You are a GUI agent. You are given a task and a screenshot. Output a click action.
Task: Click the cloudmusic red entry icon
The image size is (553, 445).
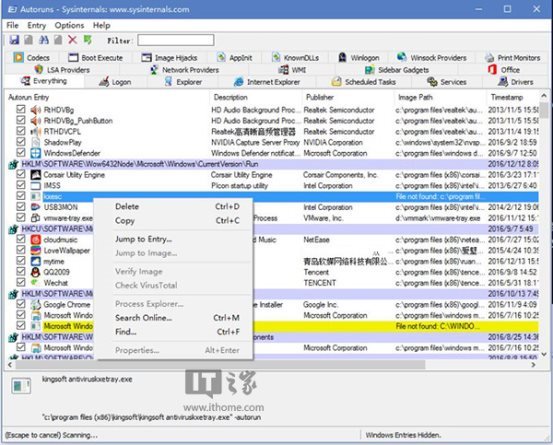pos(36,240)
